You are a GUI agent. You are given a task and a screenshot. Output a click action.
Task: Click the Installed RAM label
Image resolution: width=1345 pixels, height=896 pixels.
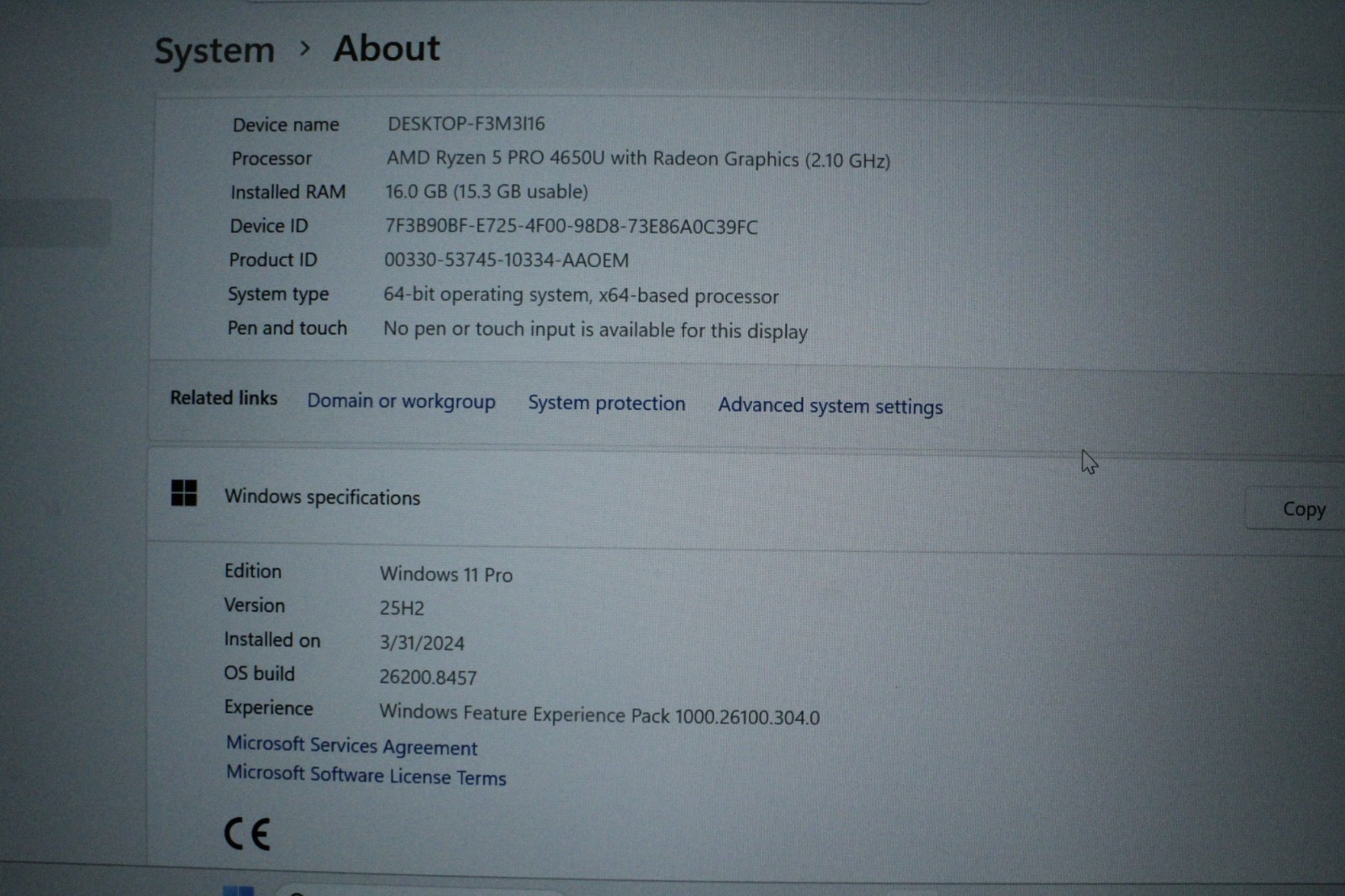(x=288, y=192)
